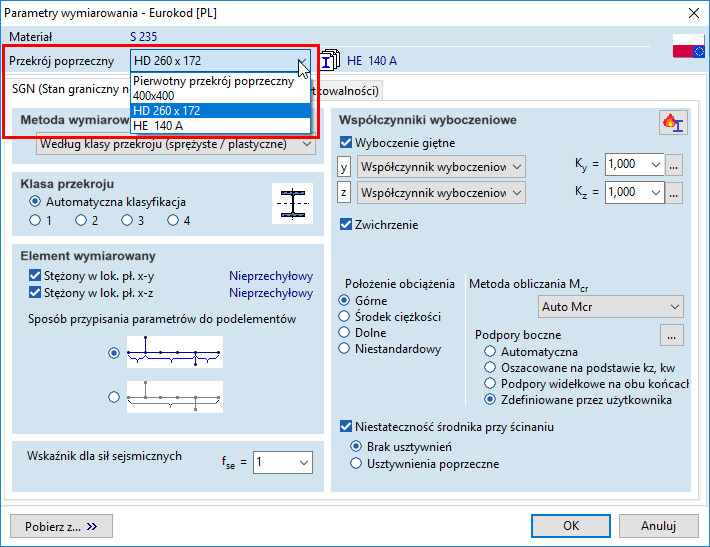This screenshot has height=547, width=710.
Task: Select Usztywnienia poprzeczne radio option
Action: [356, 464]
